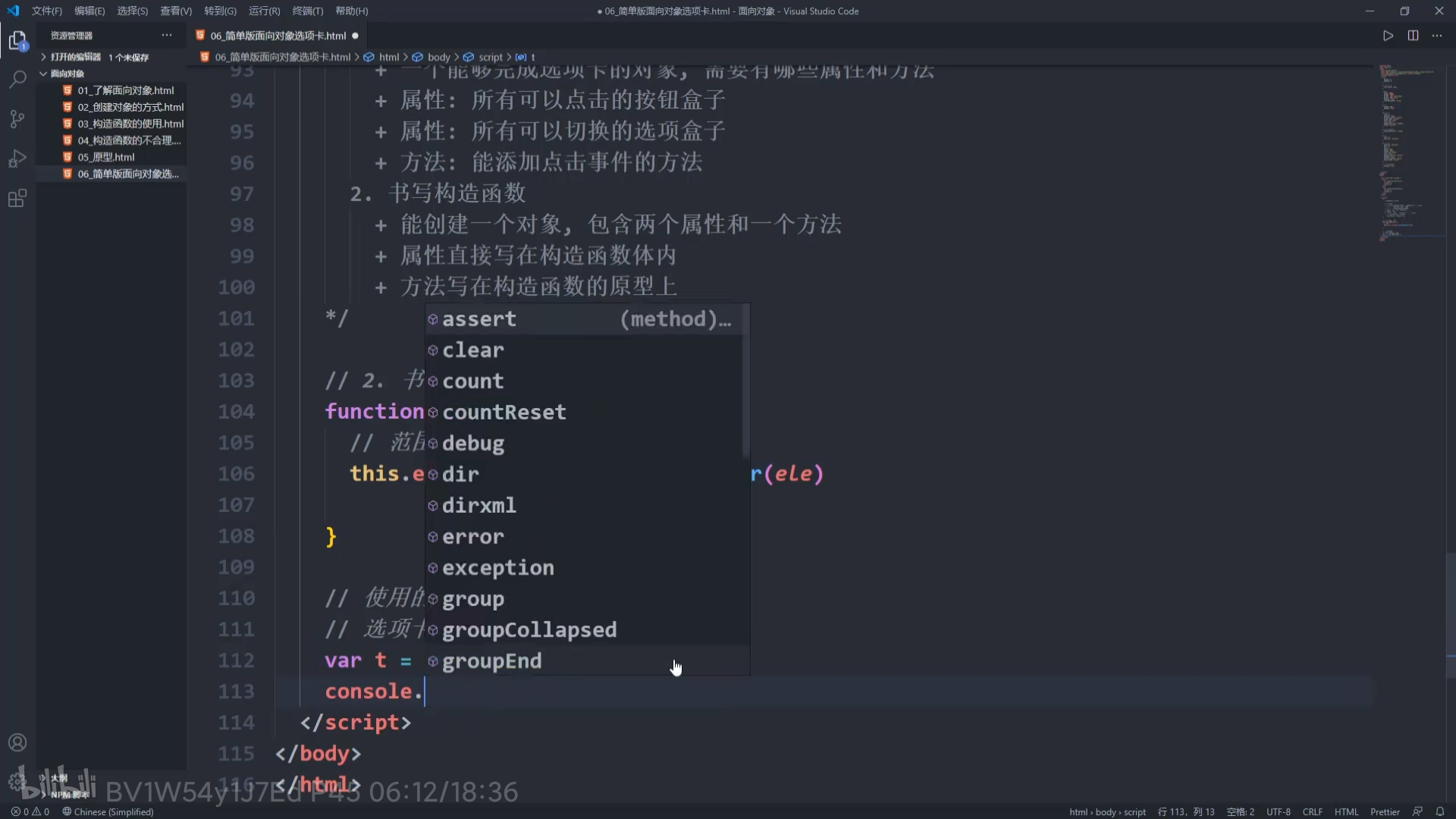Open the Run and Debug view
The width and height of the screenshot is (1456, 819).
click(17, 158)
